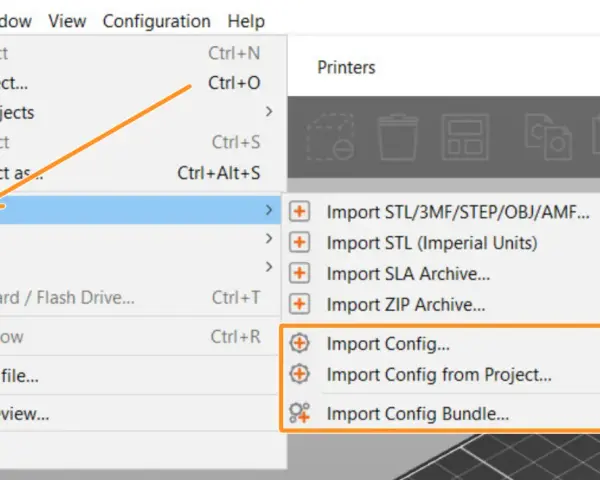Select menu entry with Ctrl+O shortcut
Screen dimensions: 600x480
click(x=140, y=83)
